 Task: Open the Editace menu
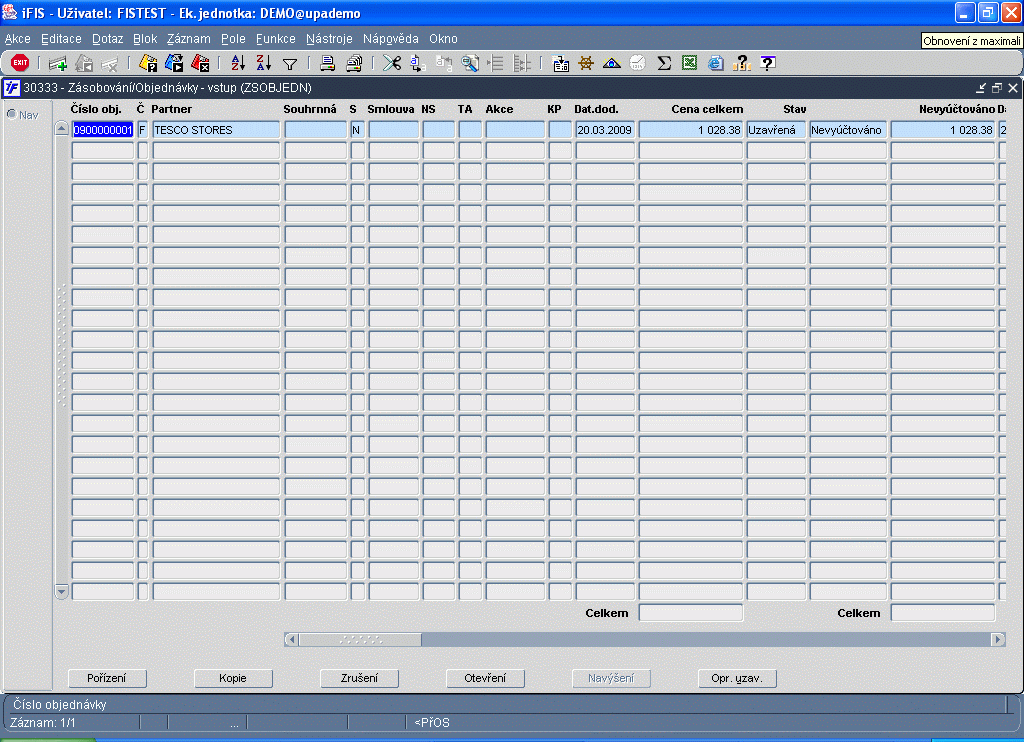click(x=61, y=39)
